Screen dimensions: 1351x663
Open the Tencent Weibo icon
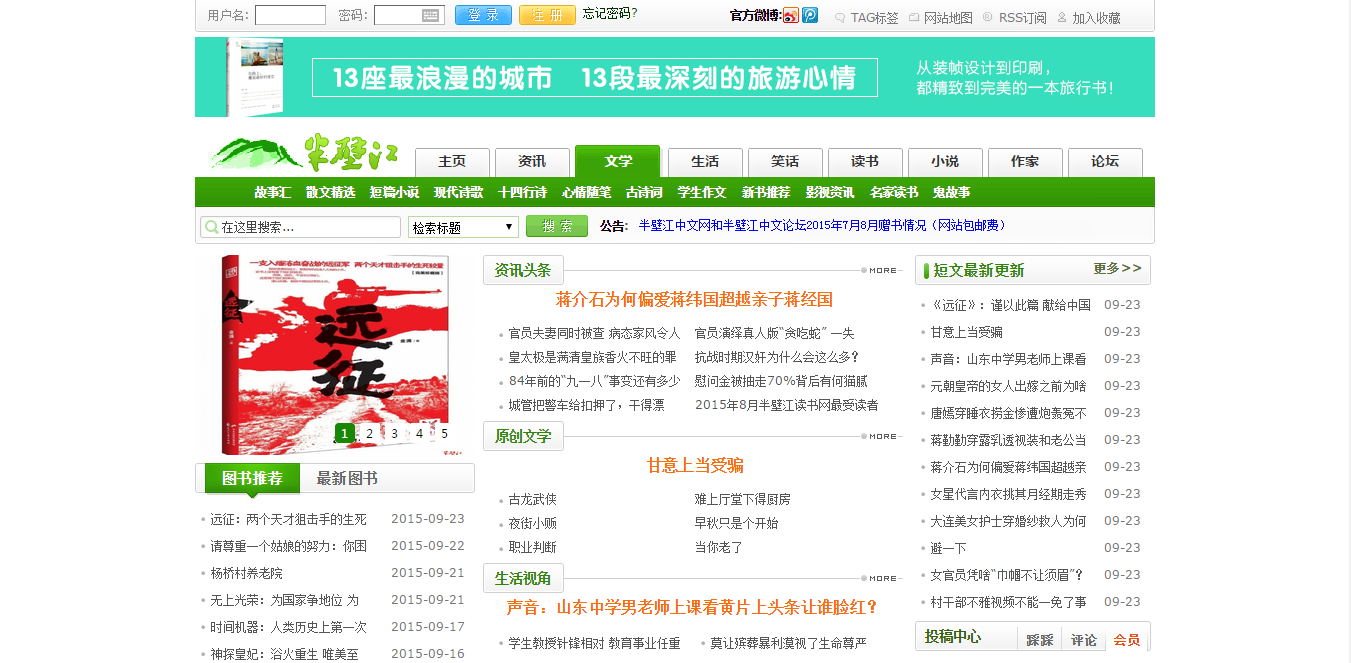pyautogui.click(x=810, y=16)
